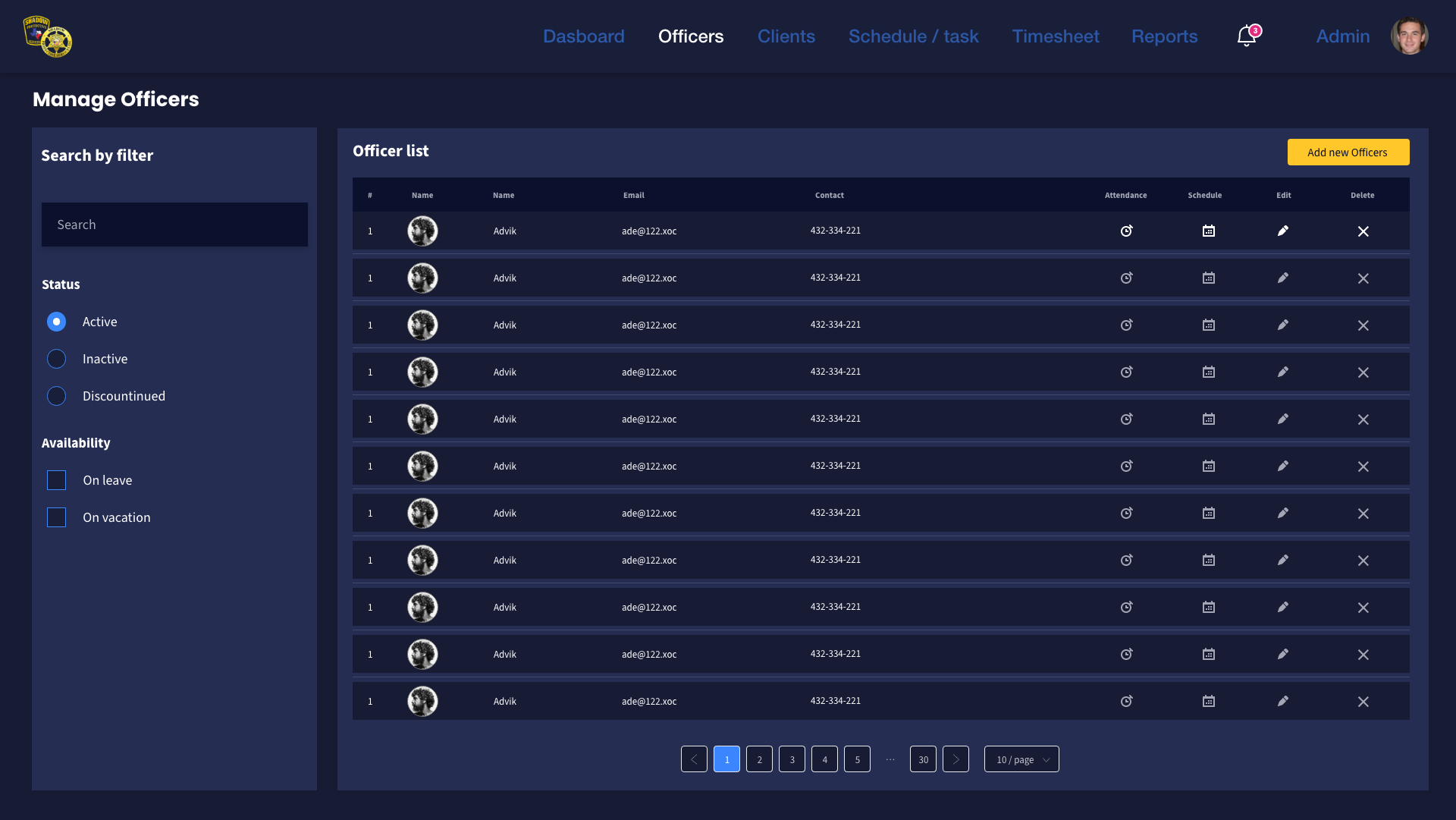Open schedule calendar icon in last row
Screen dimensions: 1456x820
[x=1208, y=701]
